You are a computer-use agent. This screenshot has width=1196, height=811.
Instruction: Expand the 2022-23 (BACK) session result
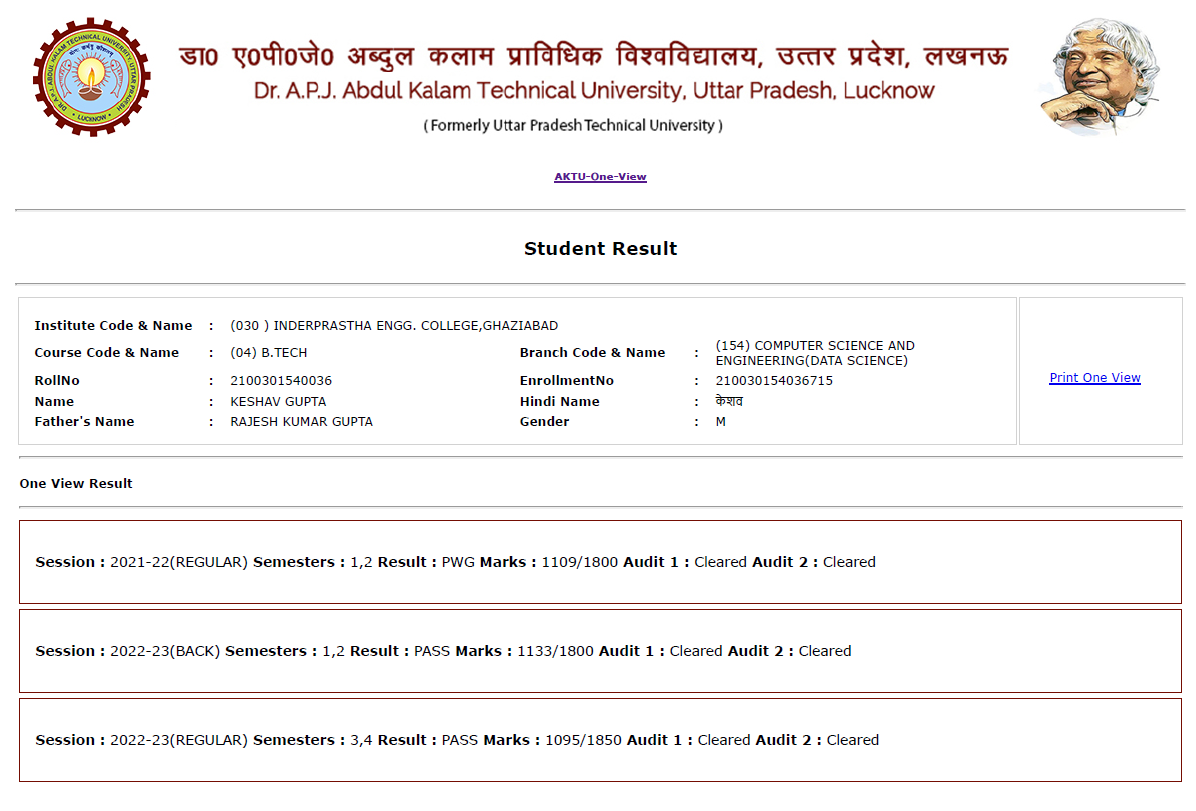point(443,651)
